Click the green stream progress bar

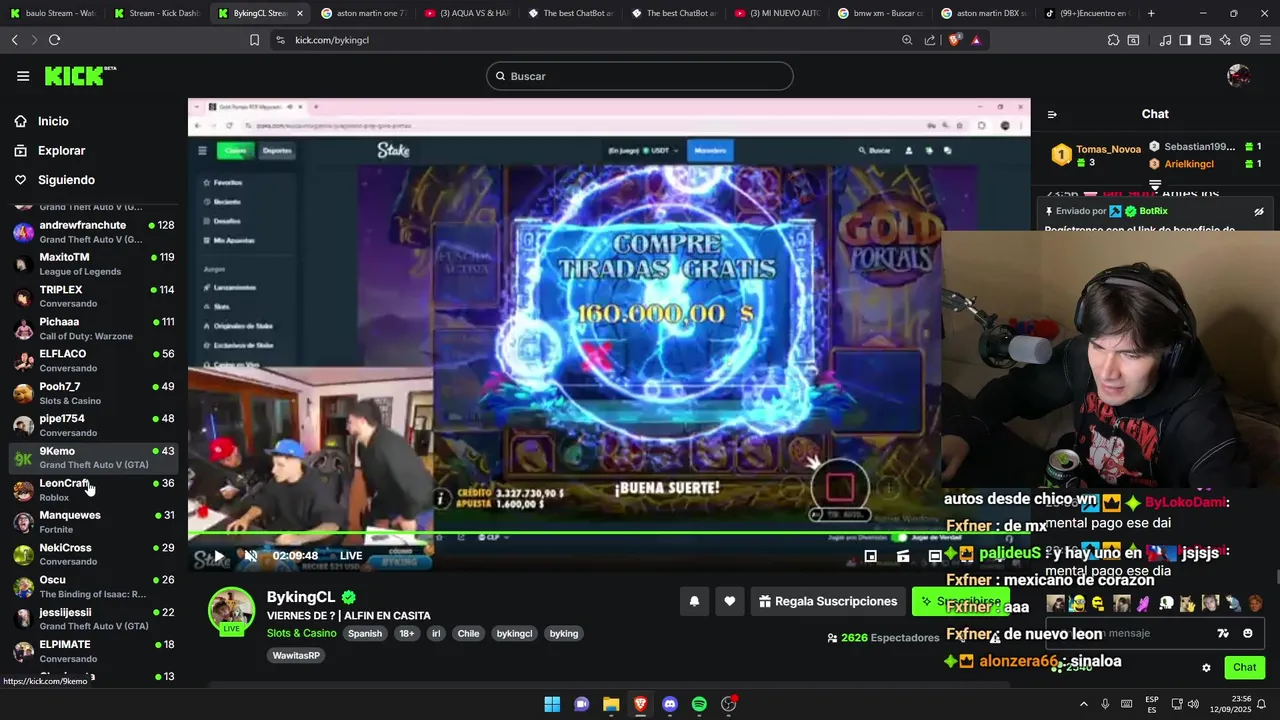609,533
